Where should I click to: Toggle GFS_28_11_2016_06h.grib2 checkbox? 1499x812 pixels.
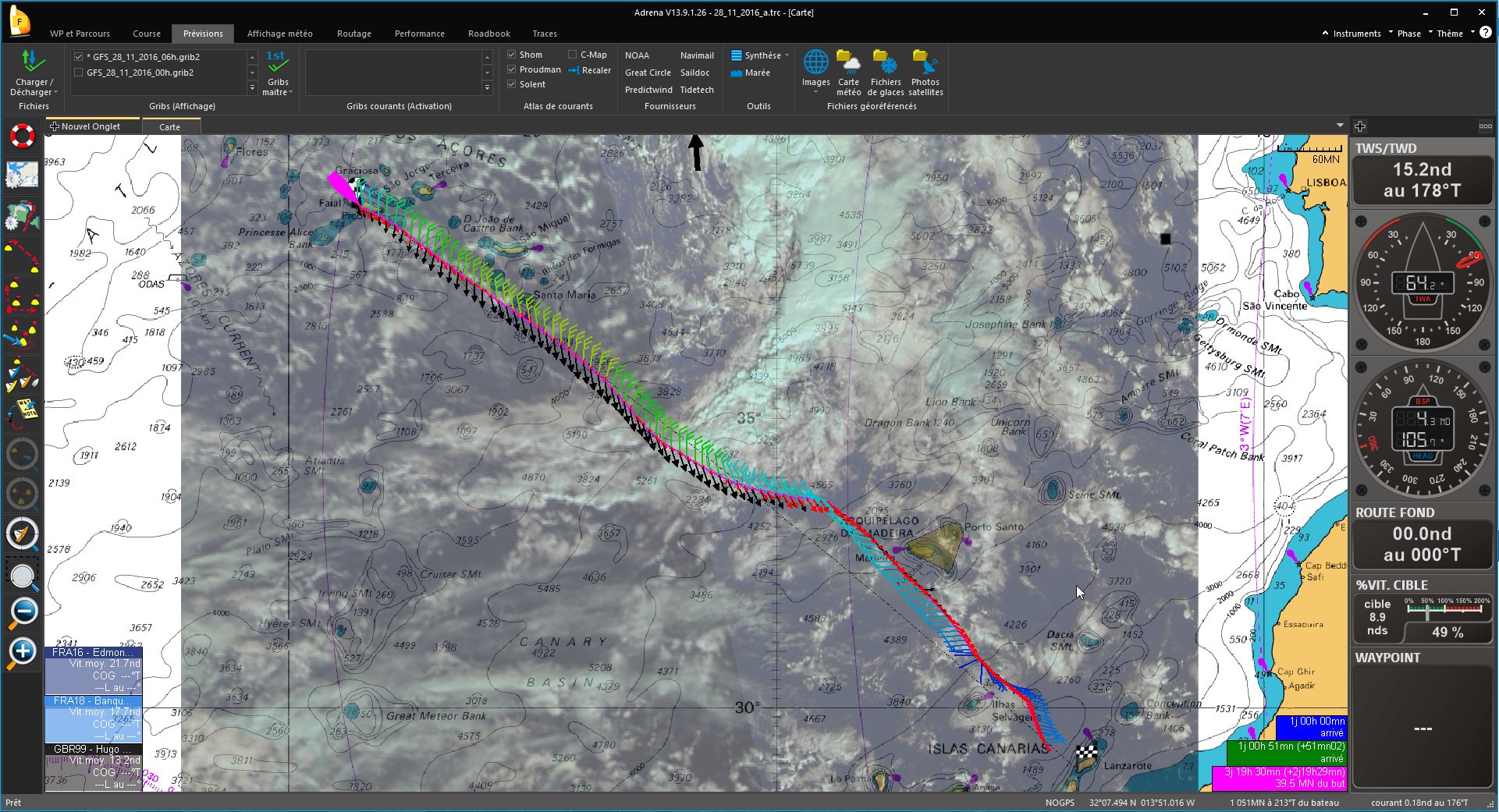(78, 57)
